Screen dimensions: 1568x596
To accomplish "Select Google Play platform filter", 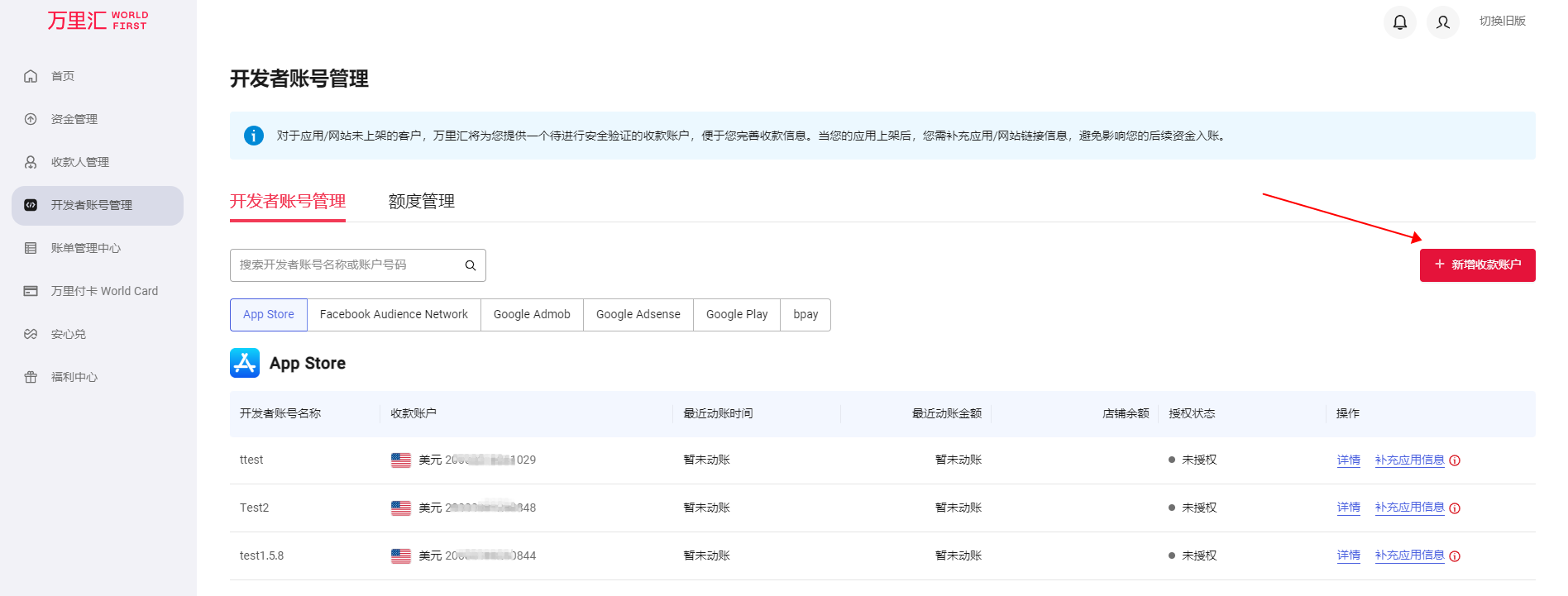I will (x=736, y=315).
